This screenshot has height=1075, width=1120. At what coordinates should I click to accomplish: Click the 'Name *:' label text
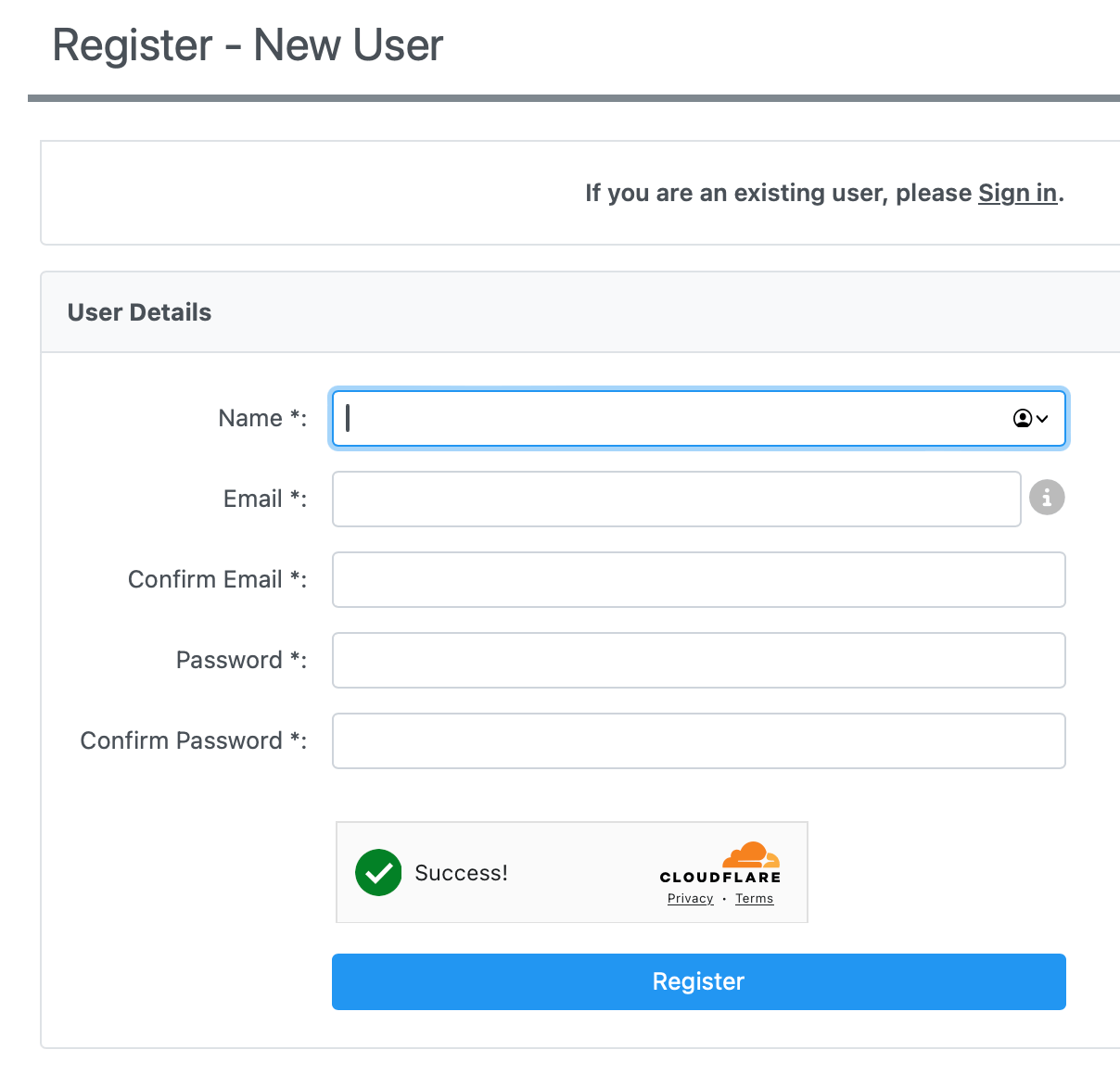tap(262, 418)
